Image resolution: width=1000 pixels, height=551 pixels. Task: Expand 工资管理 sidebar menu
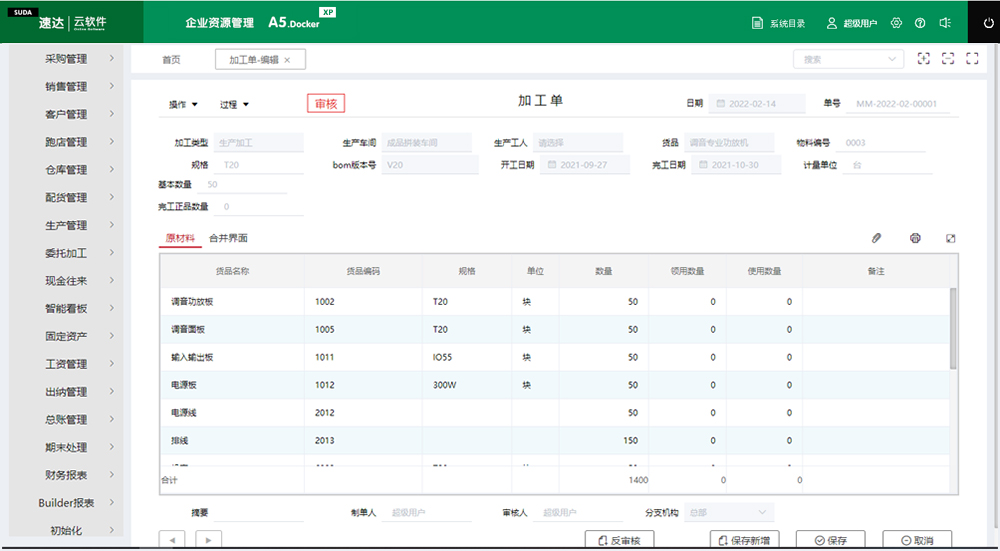tap(66, 364)
